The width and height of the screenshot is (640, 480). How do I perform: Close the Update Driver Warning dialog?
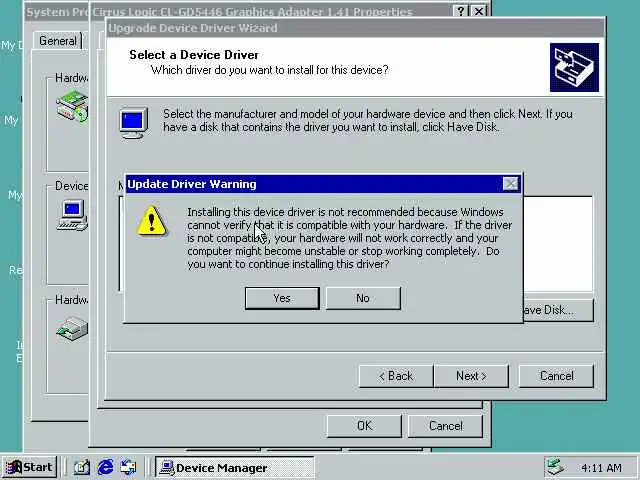[x=510, y=184]
